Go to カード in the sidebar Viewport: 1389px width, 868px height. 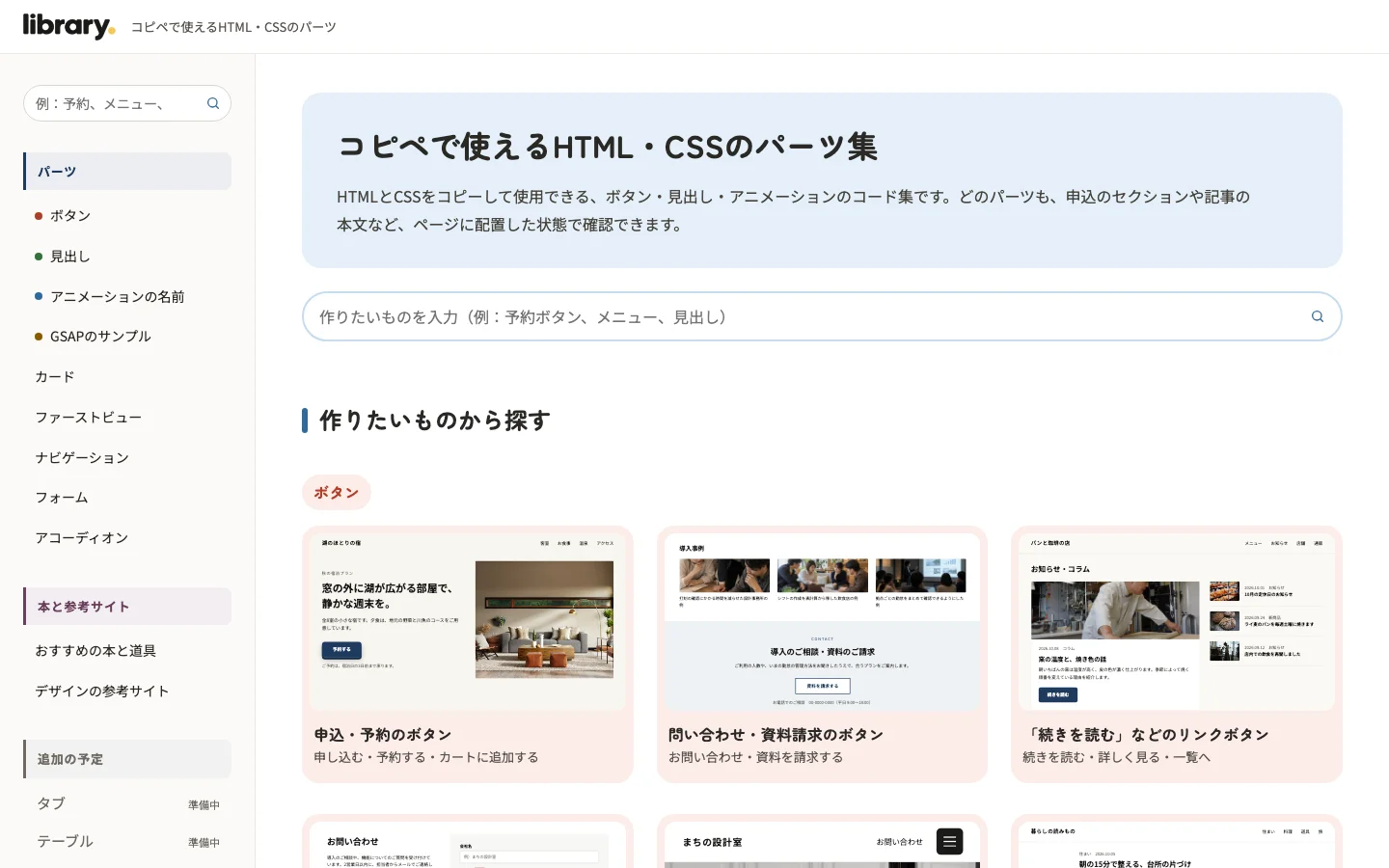[x=55, y=376]
